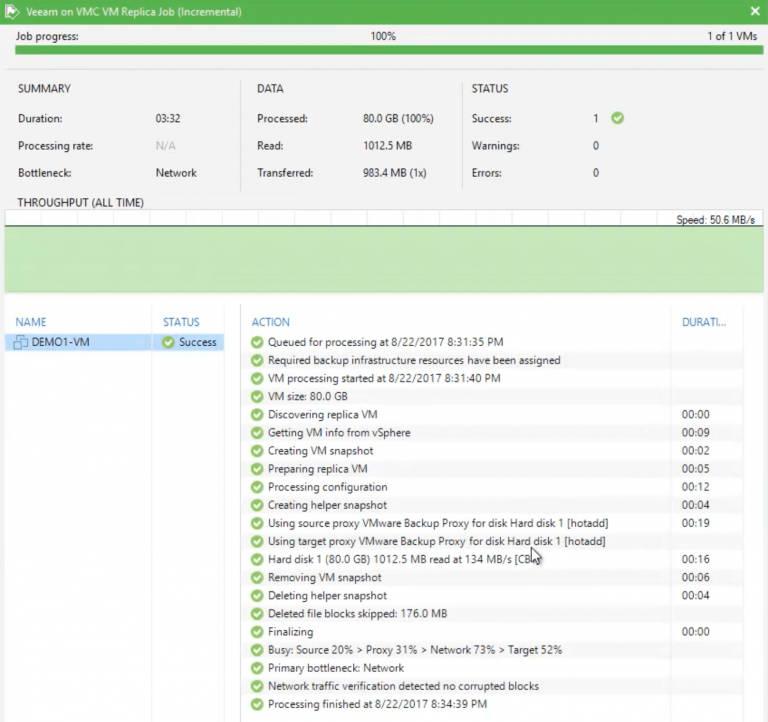Click check icon beside Deleted file blocks skipped

coord(257,614)
